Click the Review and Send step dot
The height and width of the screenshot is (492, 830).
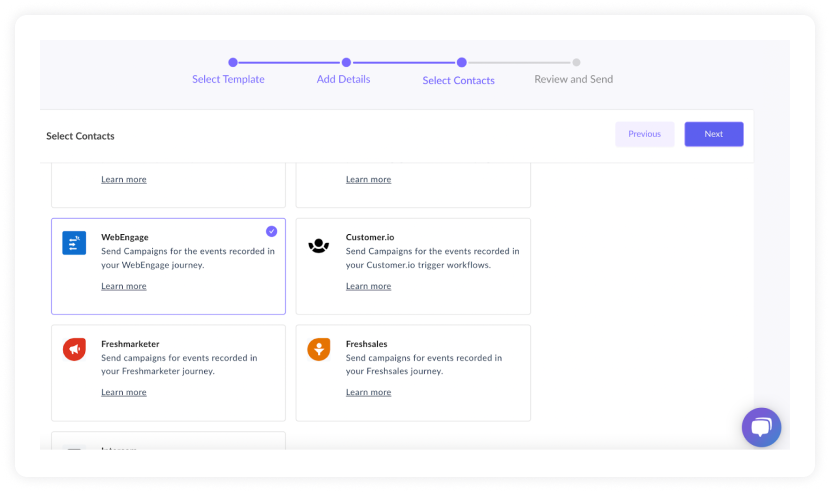pos(576,62)
